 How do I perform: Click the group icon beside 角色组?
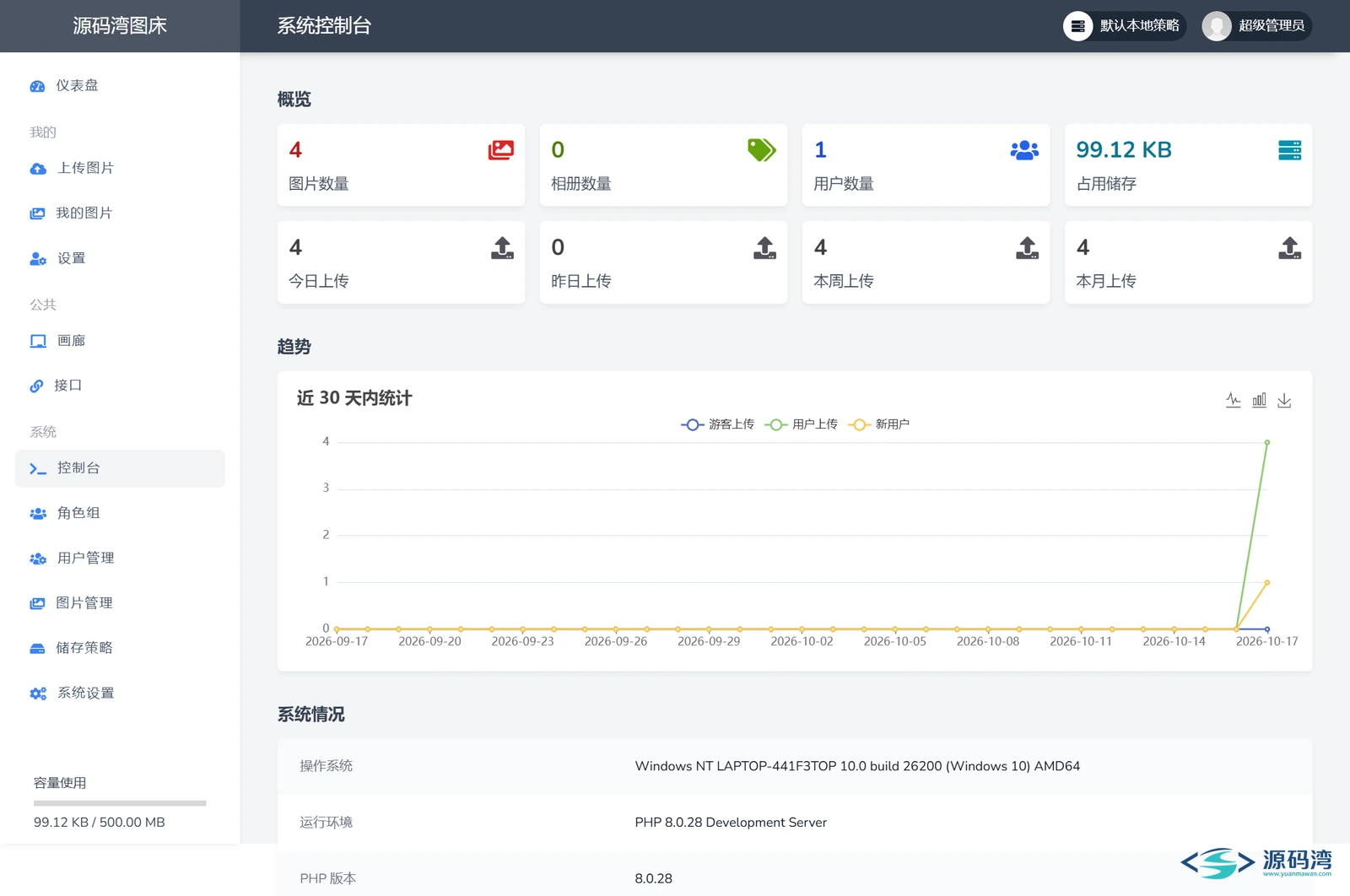[x=38, y=514]
